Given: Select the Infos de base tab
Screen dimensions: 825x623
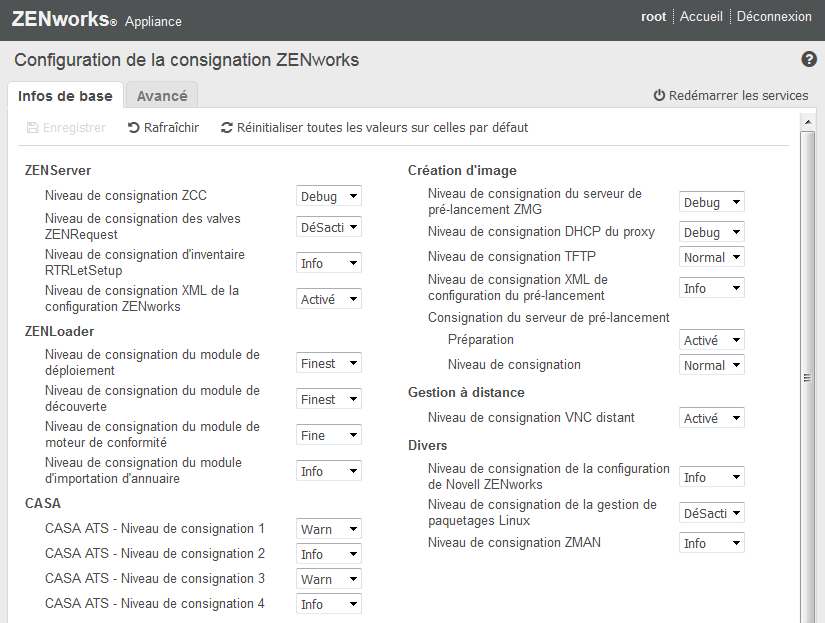Looking at the screenshot, I should click(65, 96).
